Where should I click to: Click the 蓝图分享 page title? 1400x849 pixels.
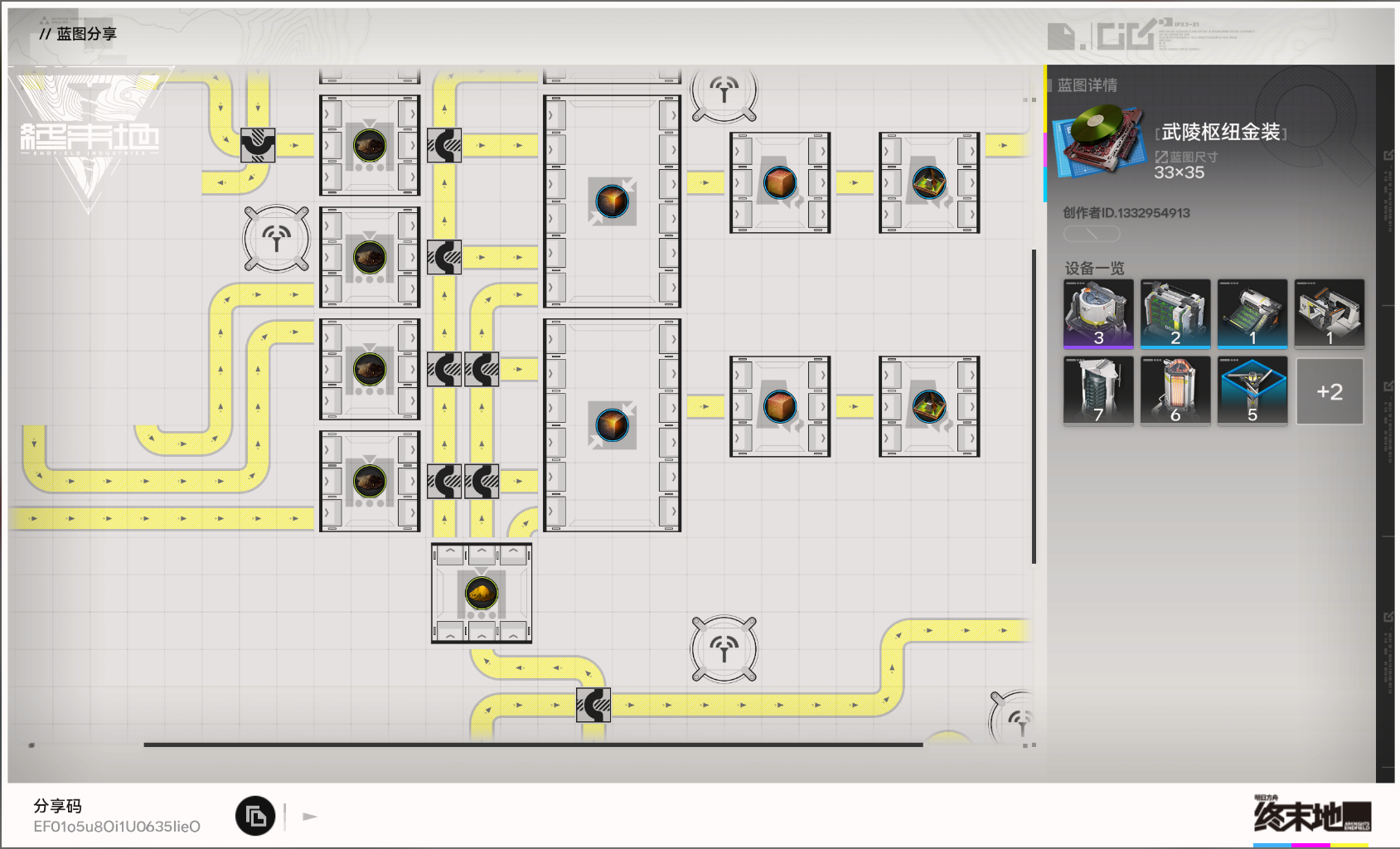click(86, 34)
